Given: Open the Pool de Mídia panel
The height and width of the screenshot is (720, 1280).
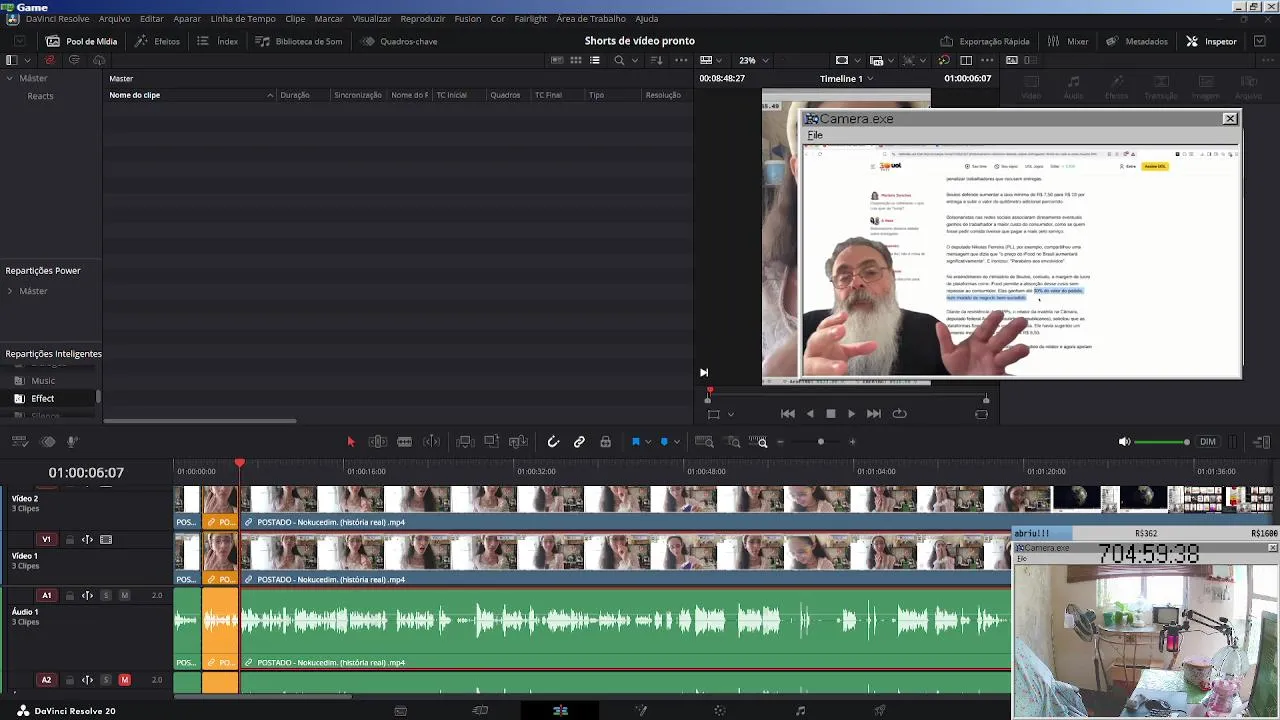Looking at the screenshot, I should pos(81,41).
